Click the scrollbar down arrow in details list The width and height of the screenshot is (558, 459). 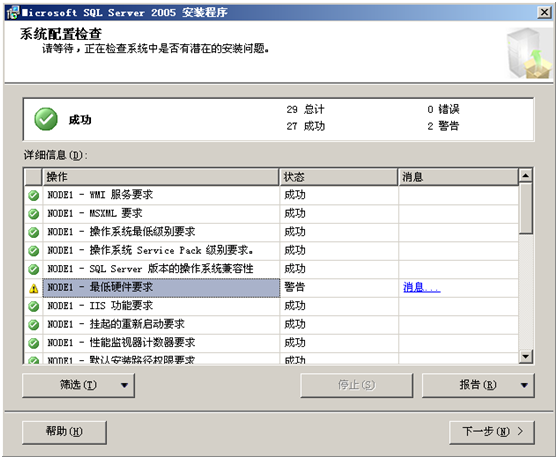coord(526,356)
